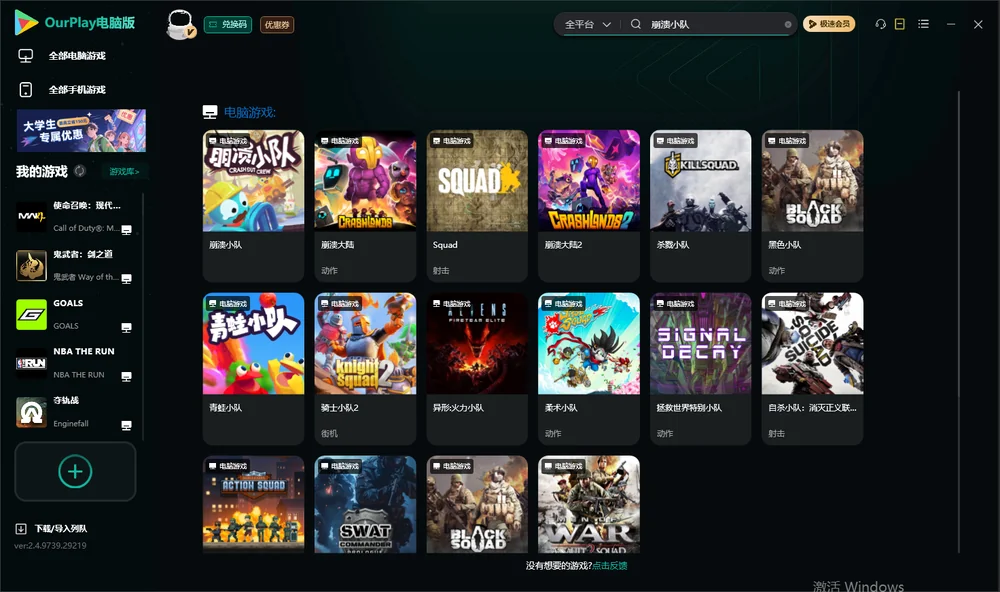The image size is (1000, 592).
Task: Click PC icon on NBA THE RUN row
Action: tap(126, 376)
